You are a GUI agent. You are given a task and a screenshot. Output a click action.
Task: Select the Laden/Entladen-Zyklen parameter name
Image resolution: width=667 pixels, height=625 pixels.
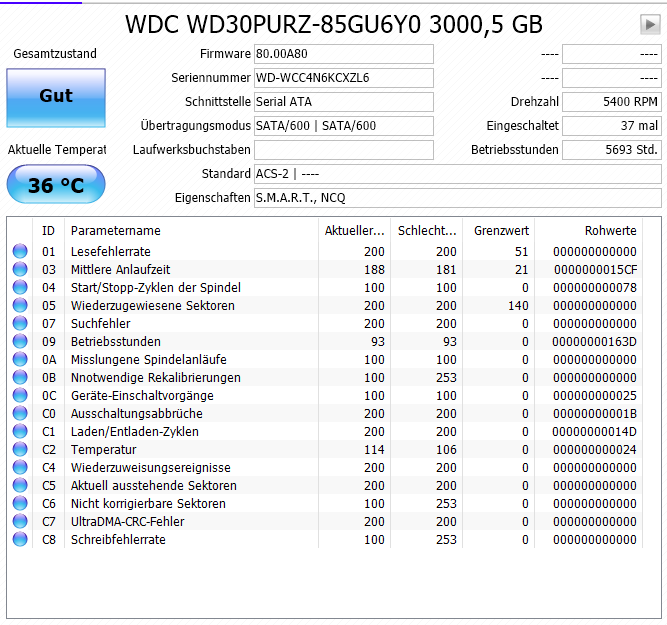point(134,432)
